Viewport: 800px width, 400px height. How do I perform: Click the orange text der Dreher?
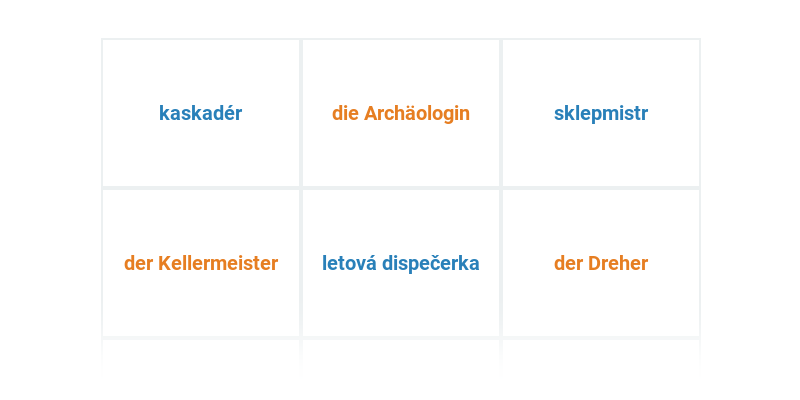click(x=601, y=263)
